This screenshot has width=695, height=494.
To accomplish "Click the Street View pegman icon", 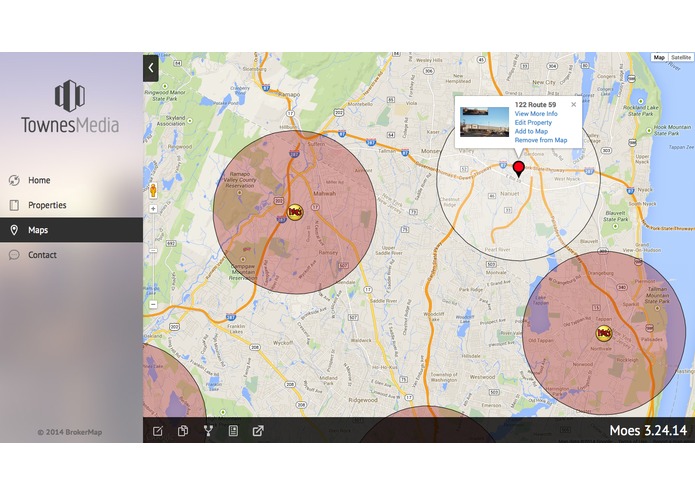I will tap(153, 191).
